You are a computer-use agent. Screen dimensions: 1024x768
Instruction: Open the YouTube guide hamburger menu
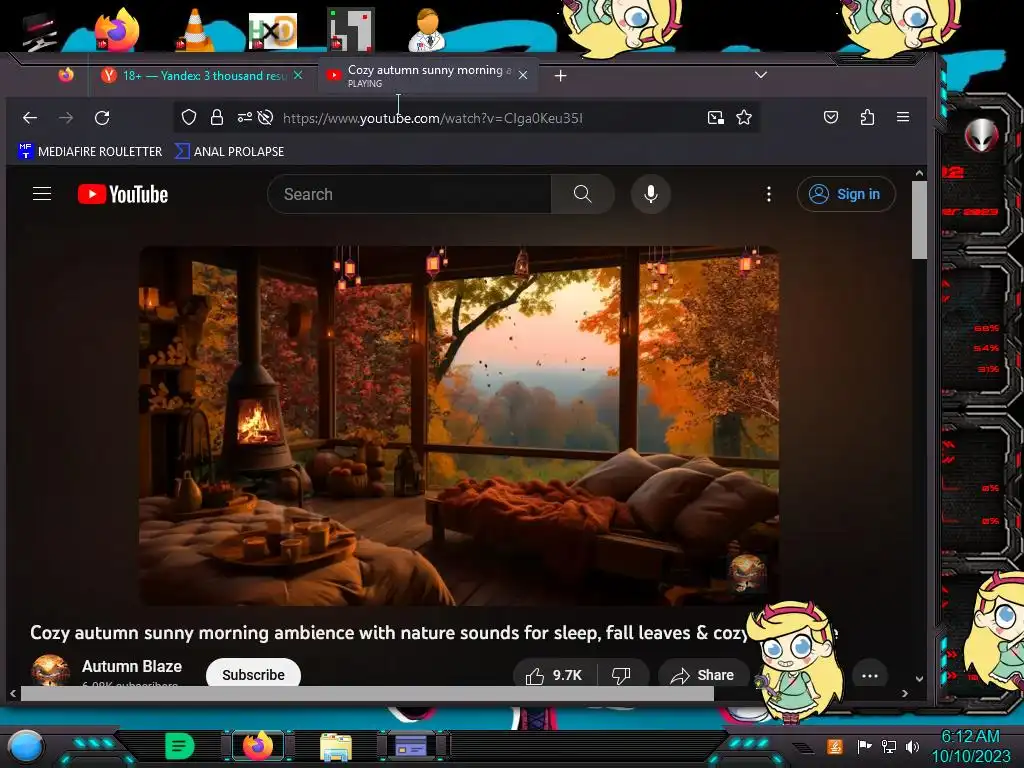(x=42, y=194)
